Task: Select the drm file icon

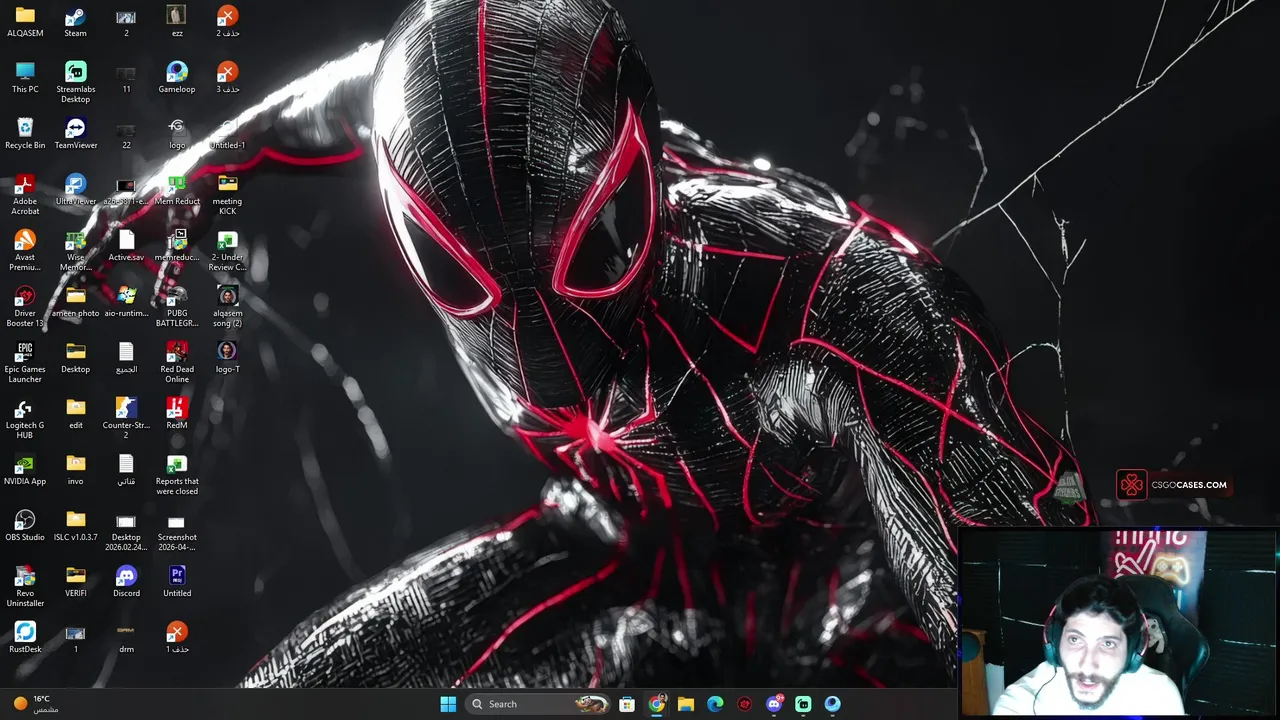Action: (x=126, y=637)
